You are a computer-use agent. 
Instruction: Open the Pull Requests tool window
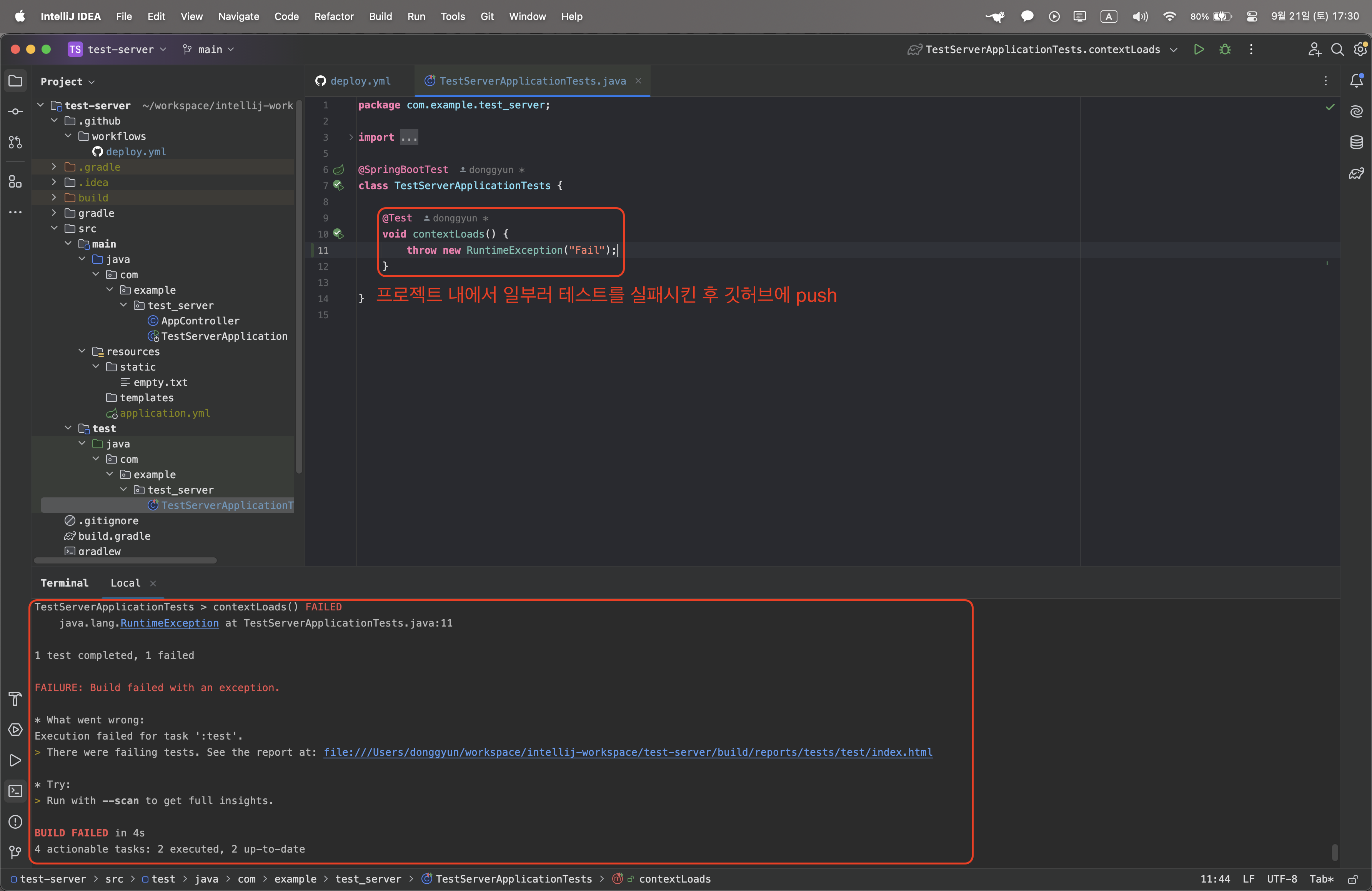pos(15,142)
